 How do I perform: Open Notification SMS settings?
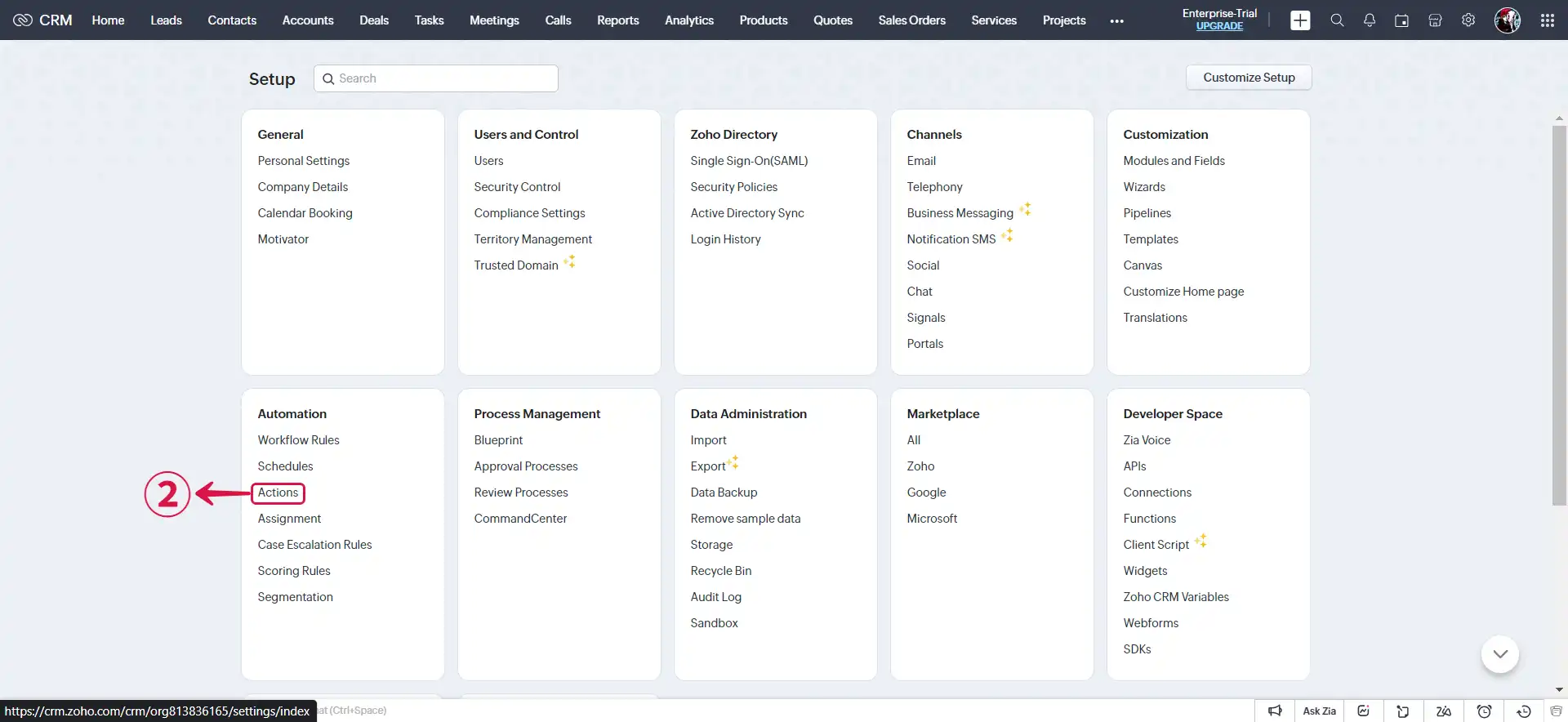coord(951,239)
